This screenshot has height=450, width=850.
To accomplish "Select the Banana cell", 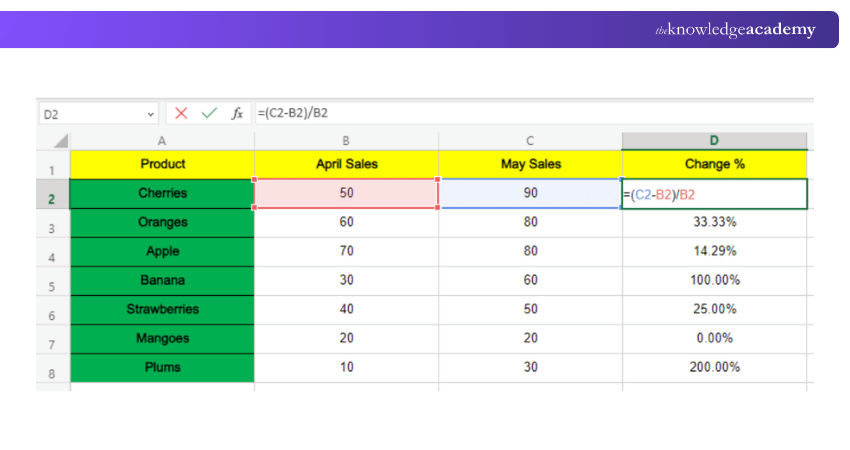I will coord(162,281).
